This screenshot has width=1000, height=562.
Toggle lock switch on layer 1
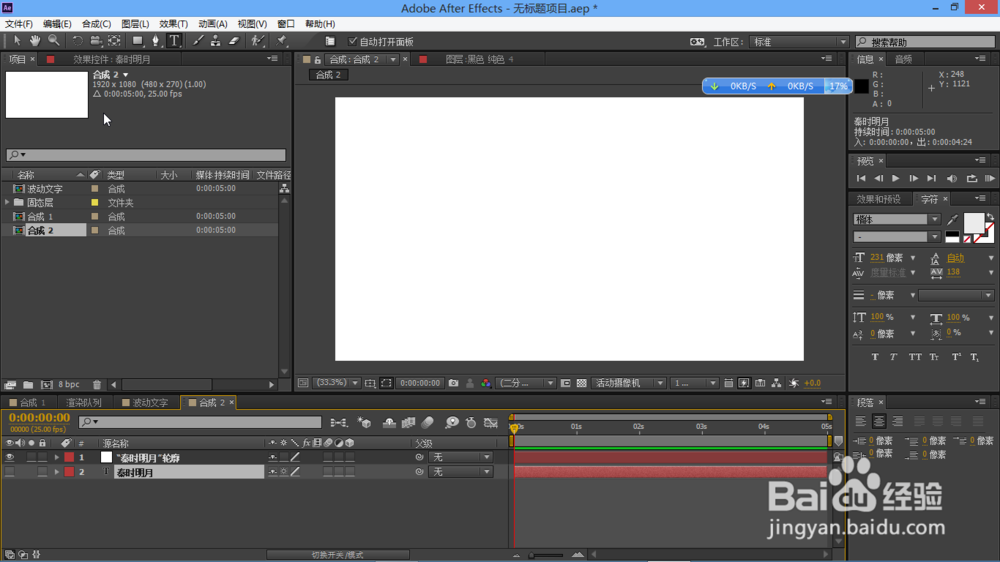pos(42,457)
